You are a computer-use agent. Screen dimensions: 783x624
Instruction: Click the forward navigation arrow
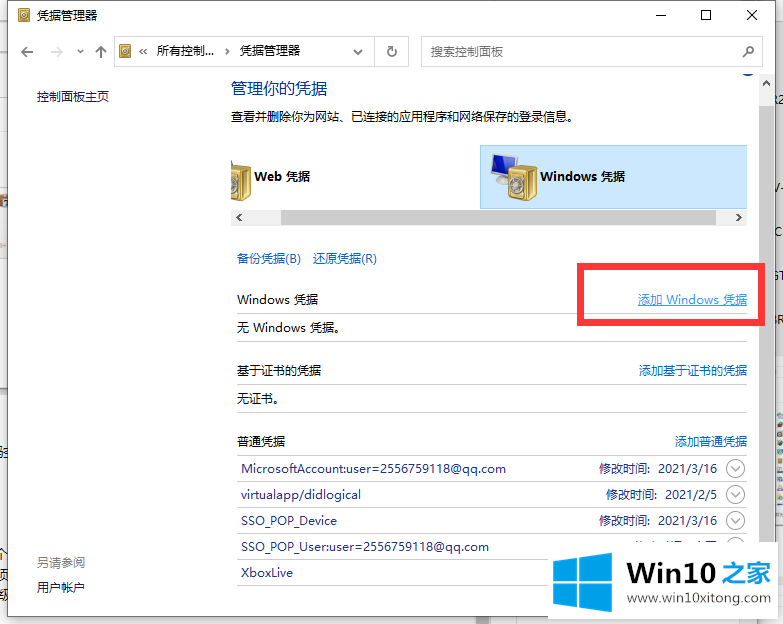tap(56, 52)
